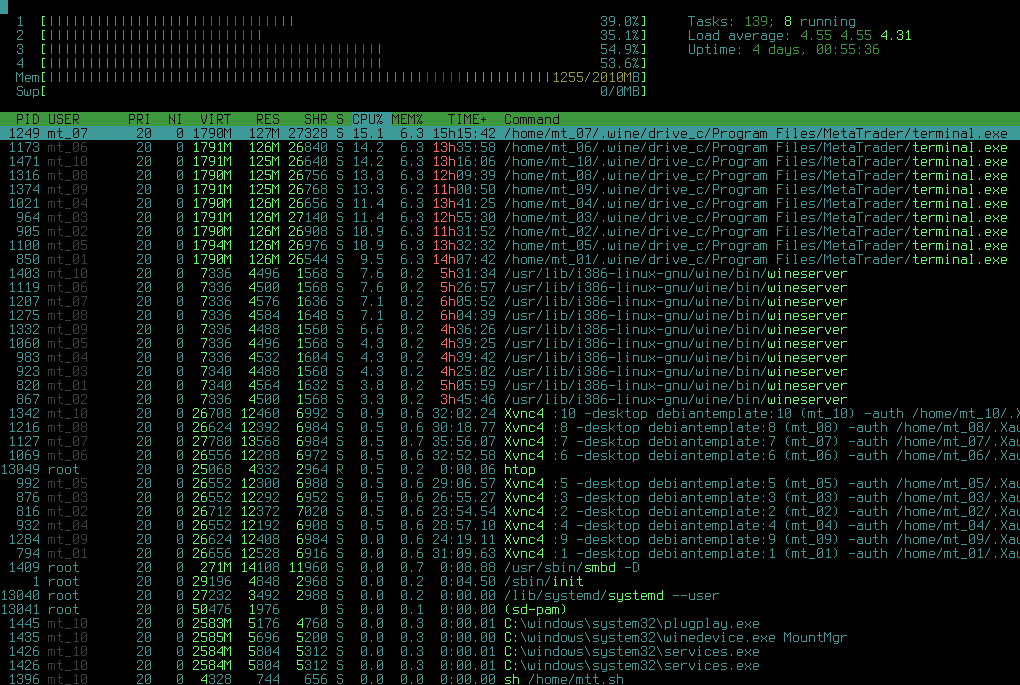Viewport: 1020px width, 685px height.
Task: Select Xvnc4 :6 process 1069
Action: click(510, 455)
